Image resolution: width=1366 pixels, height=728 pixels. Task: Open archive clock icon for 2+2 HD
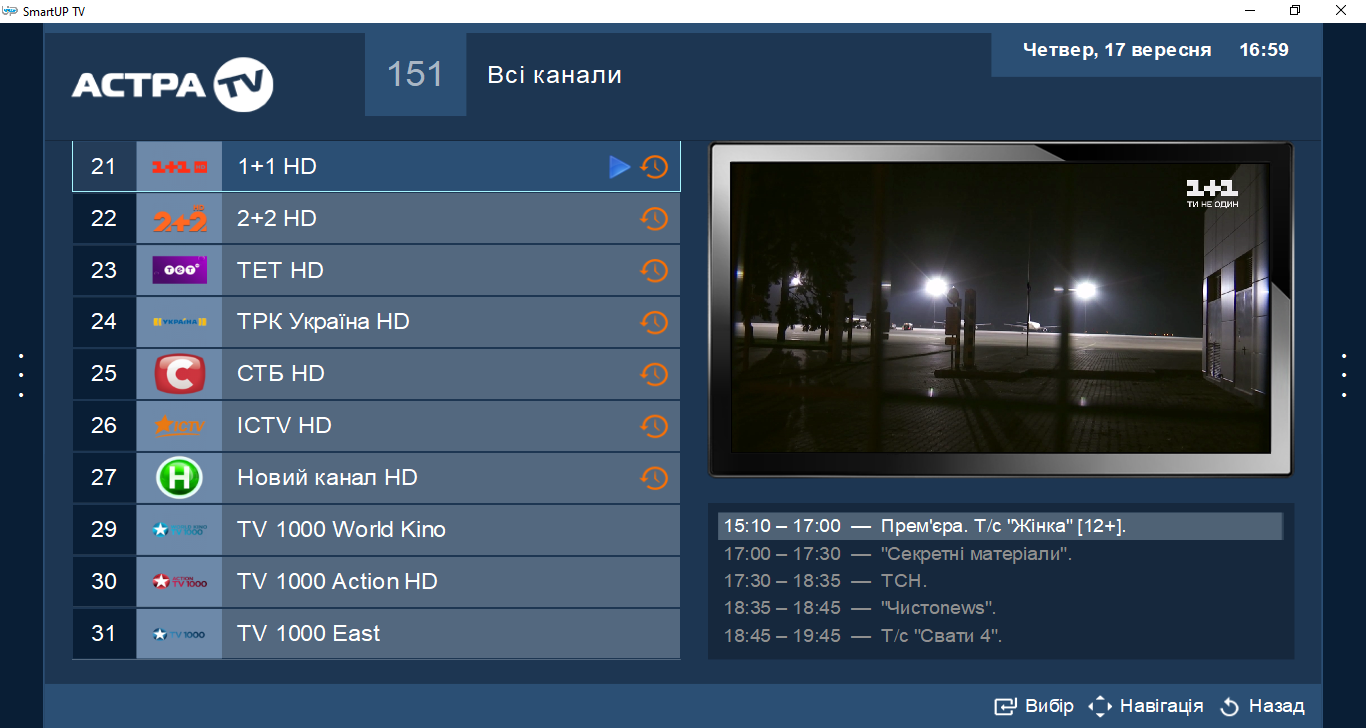(x=654, y=219)
